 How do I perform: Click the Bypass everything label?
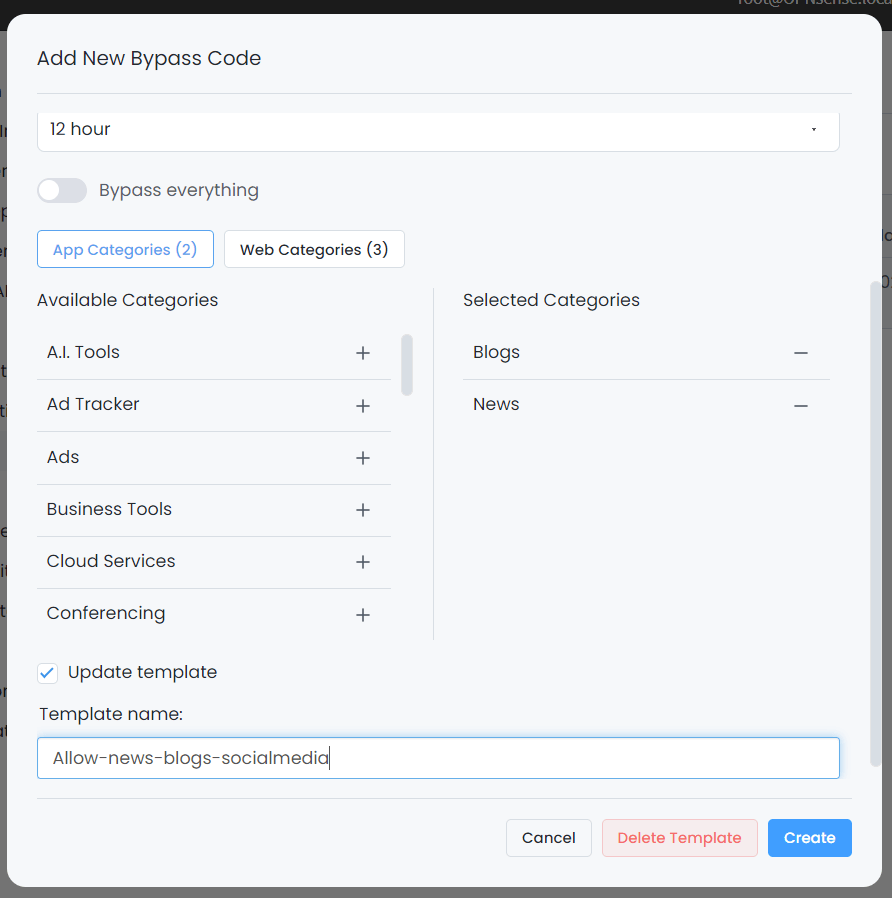[179, 190]
